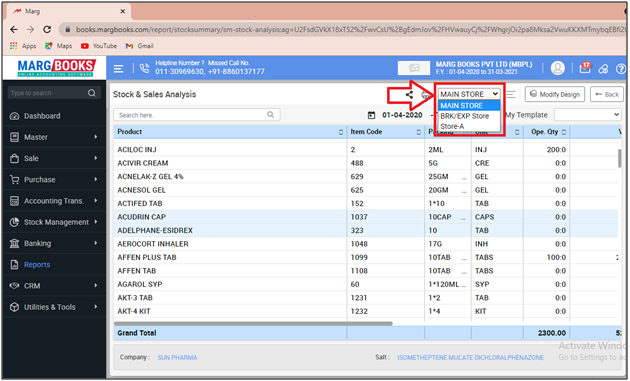Viewport: 630px width, 381px height.
Task: Click the magnifier in Search here box
Action: coord(271,115)
